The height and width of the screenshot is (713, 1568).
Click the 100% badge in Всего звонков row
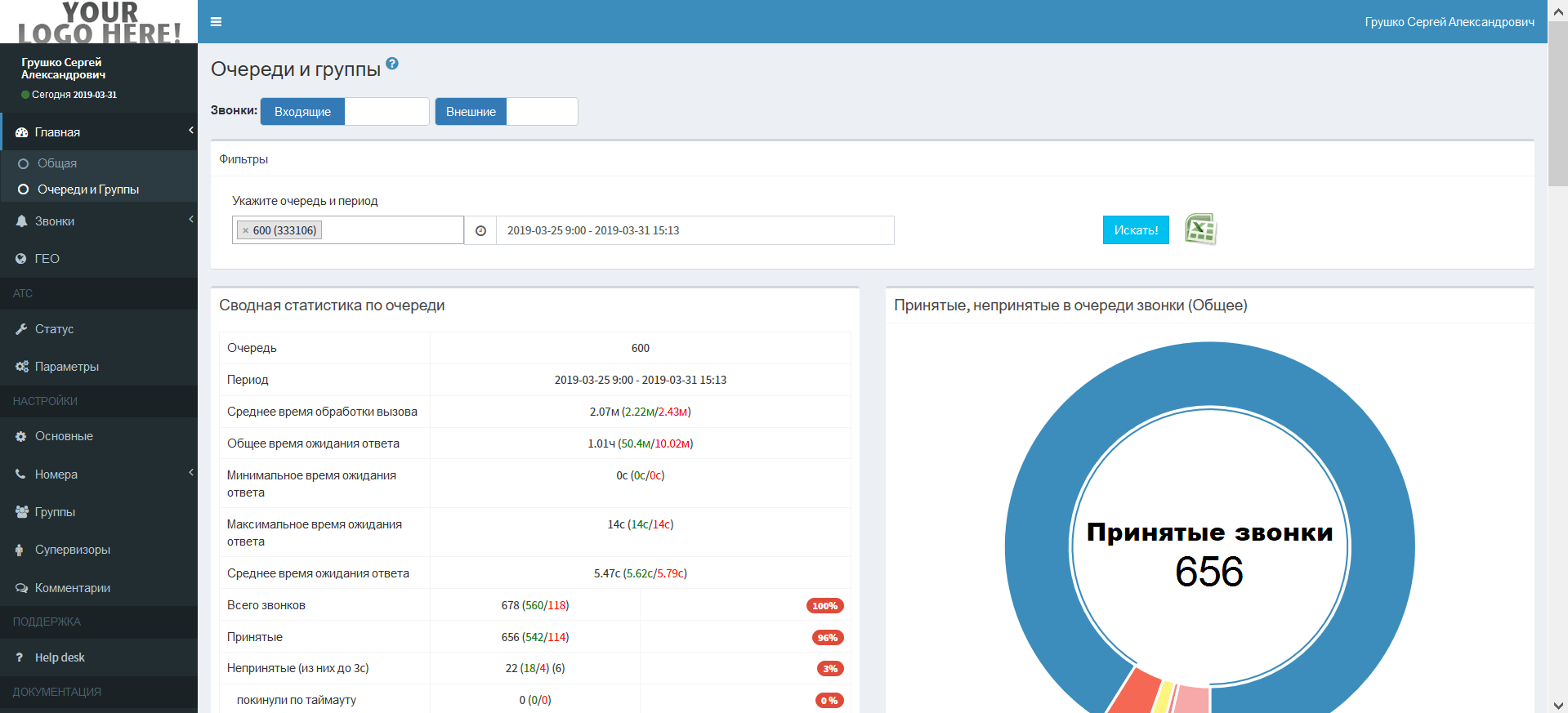(824, 606)
